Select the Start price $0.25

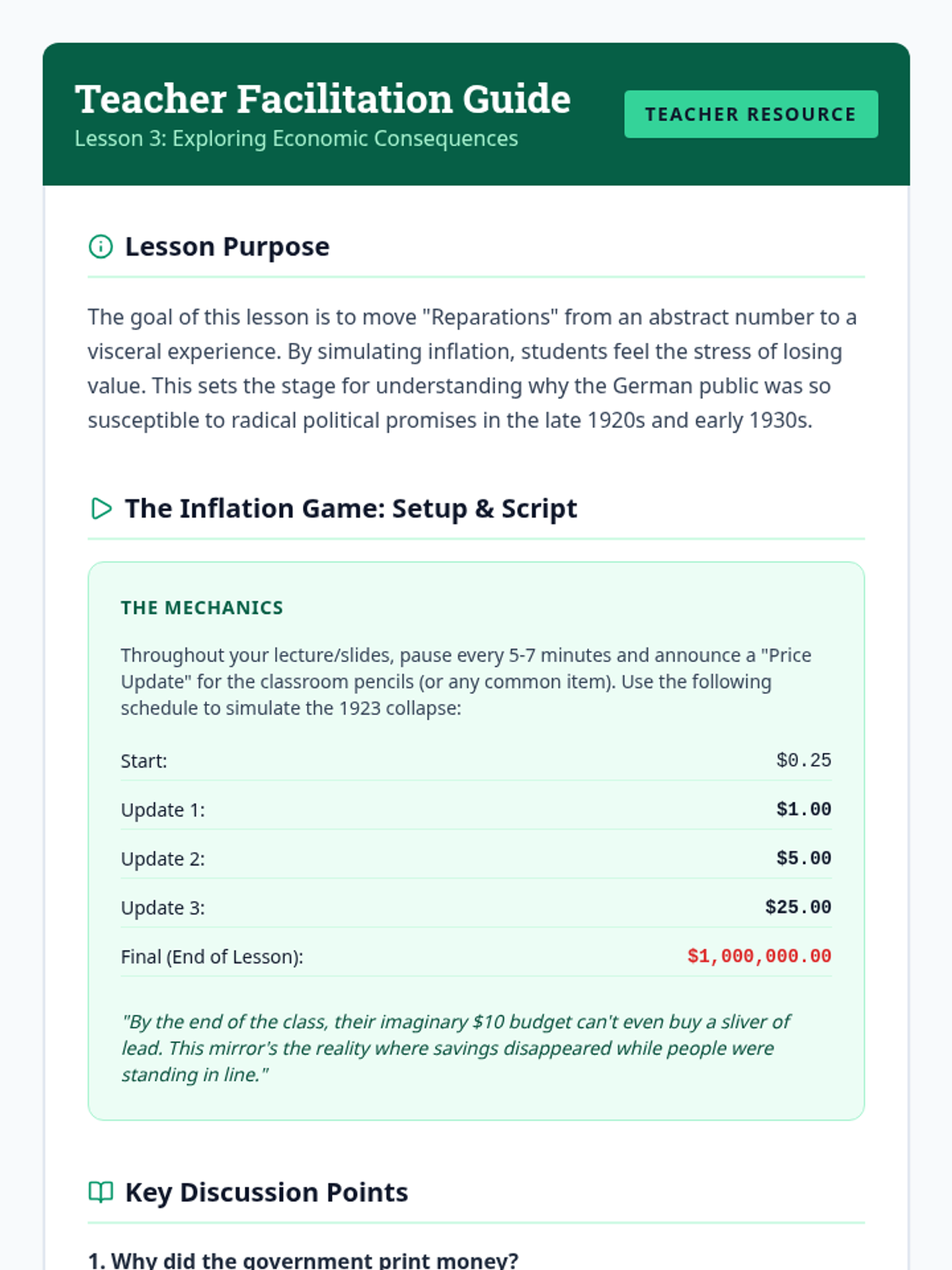click(804, 760)
